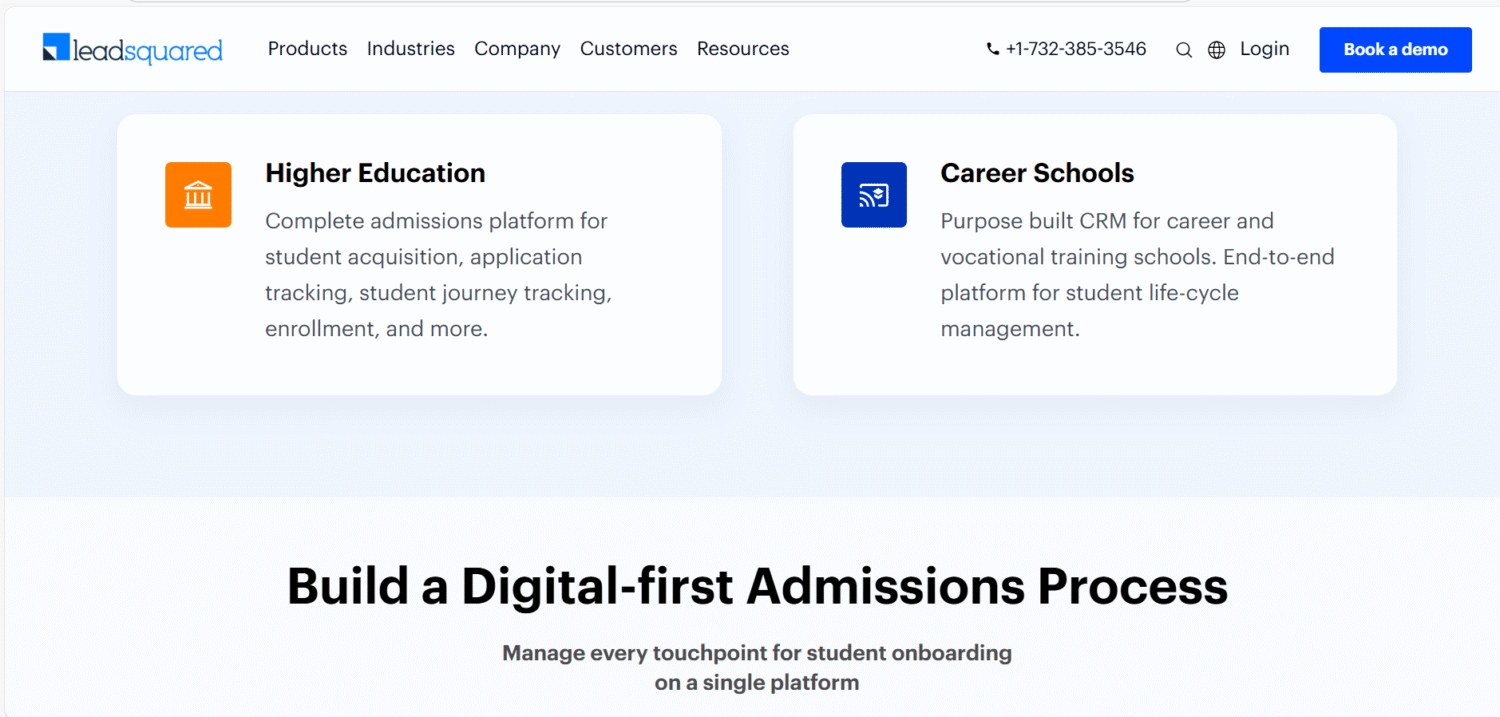Open the Industries menu
1500x717 pixels.
click(x=410, y=49)
